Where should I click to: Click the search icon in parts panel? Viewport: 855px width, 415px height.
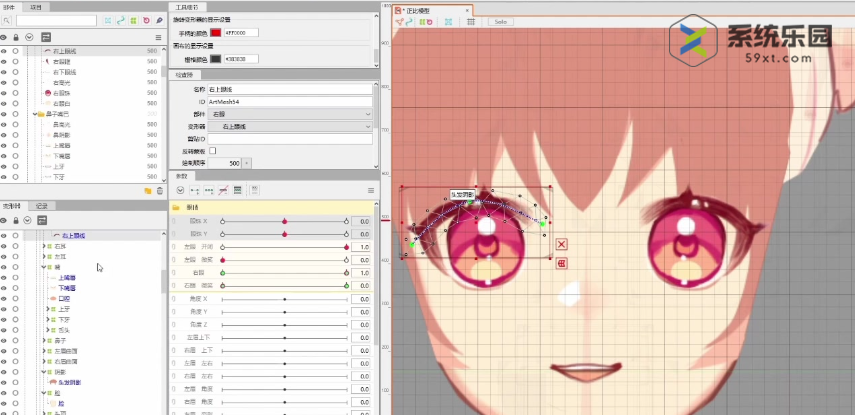[x=8, y=20]
